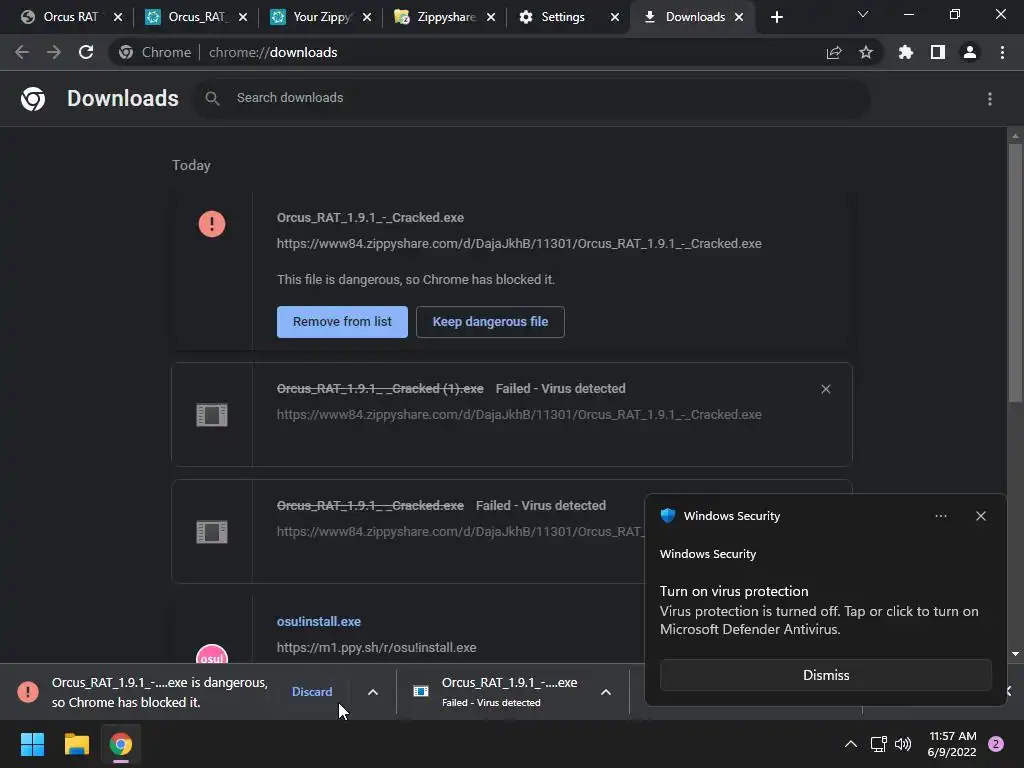
Task: Click Remove from list button
Action: tap(342, 322)
